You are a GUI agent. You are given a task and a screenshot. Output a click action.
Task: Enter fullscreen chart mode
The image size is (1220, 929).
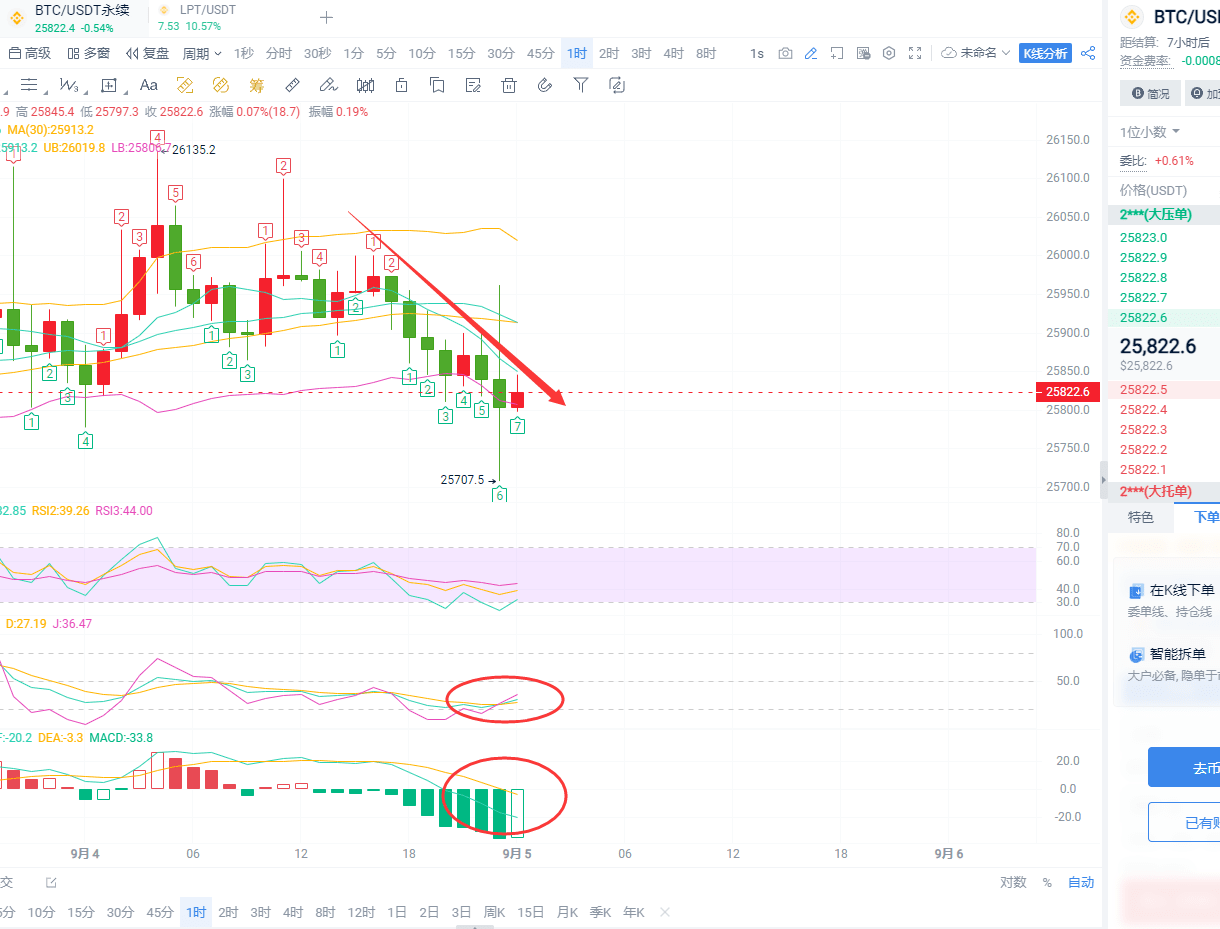(x=914, y=53)
